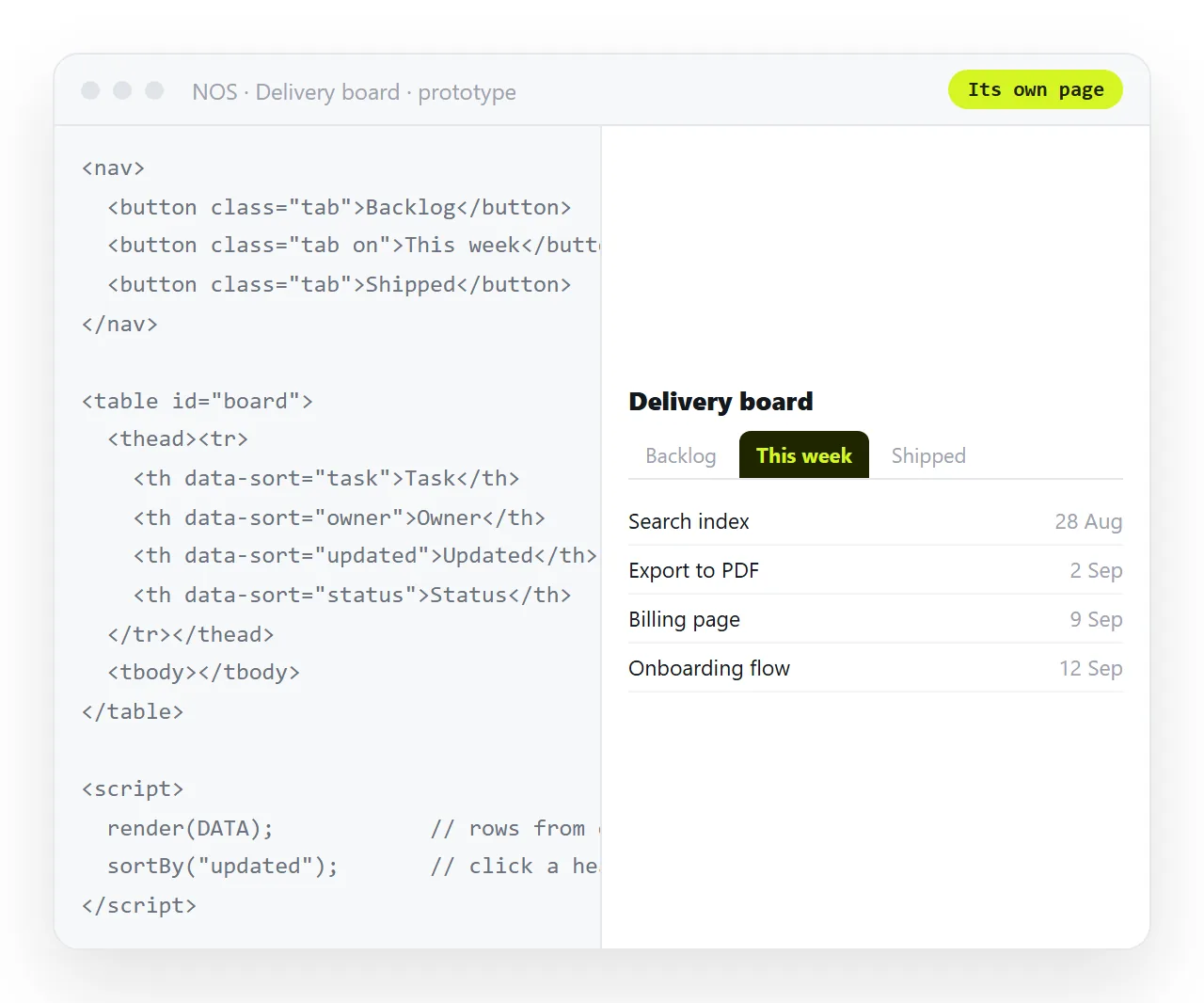Screen dimensions: 1204x1003
Task: Click the middle gray window dot
Action: point(122,90)
